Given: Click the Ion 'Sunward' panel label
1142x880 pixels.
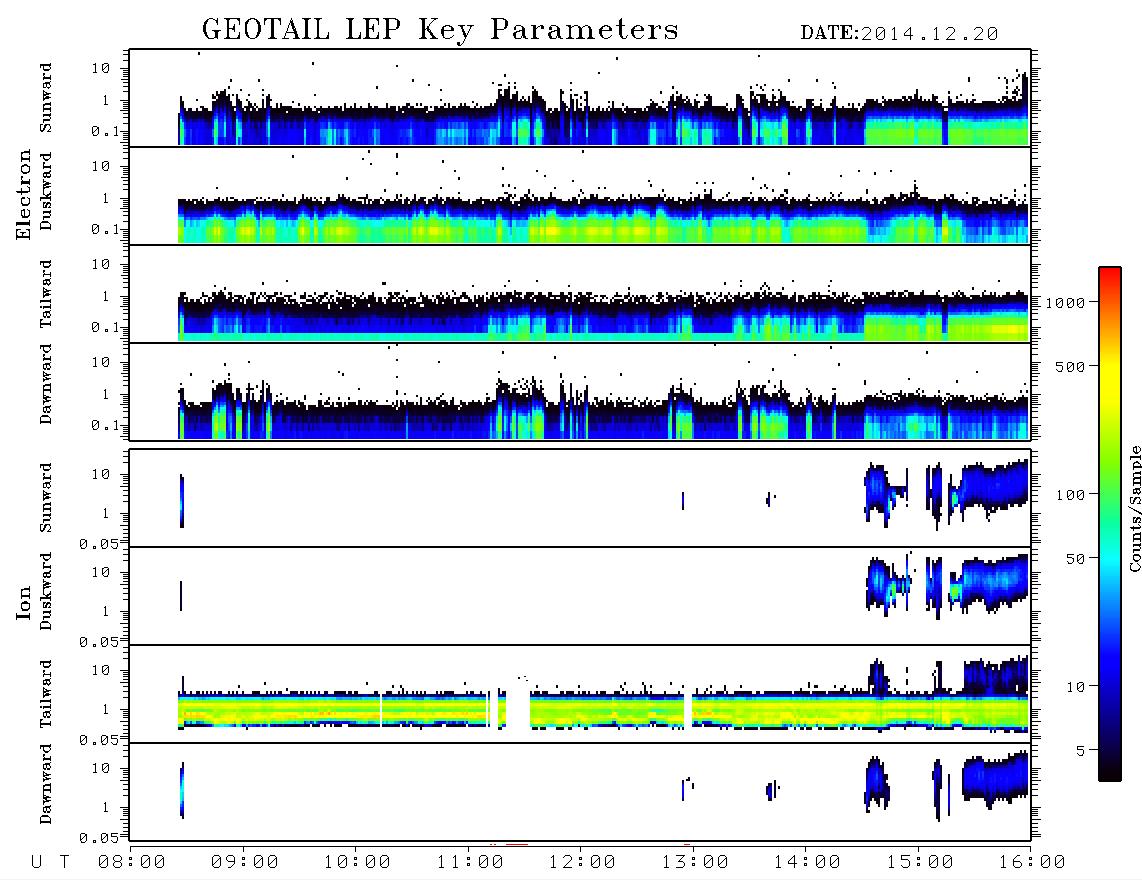Looking at the screenshot, I should coord(46,498).
